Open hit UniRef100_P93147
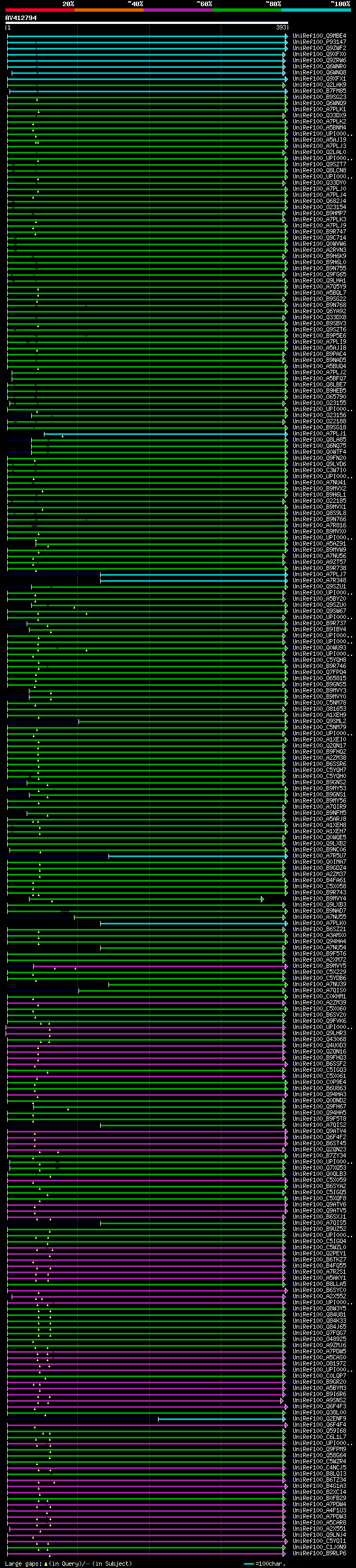The width and height of the screenshot is (356, 1568). [x=319, y=42]
